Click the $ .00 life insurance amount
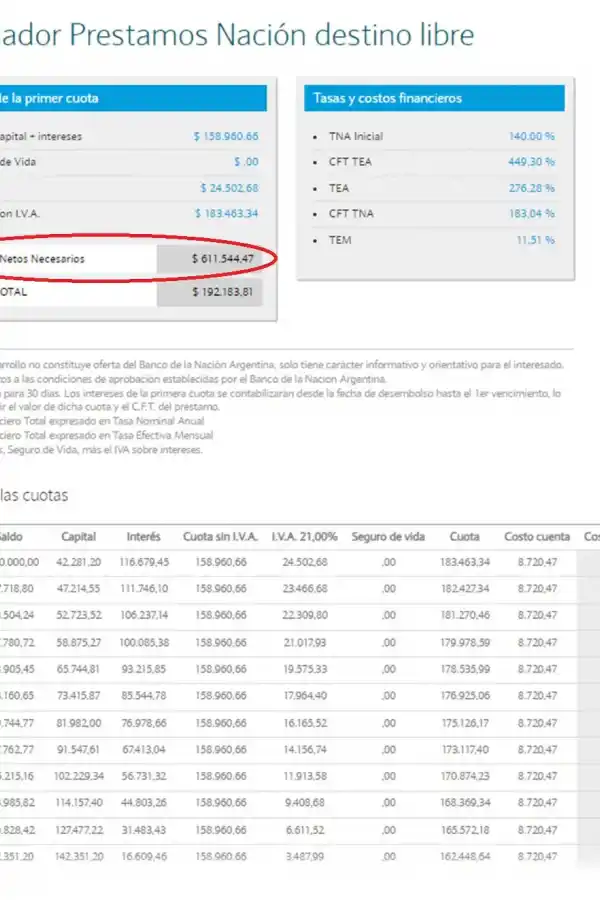This screenshot has width=600, height=900. pyautogui.click(x=246, y=162)
